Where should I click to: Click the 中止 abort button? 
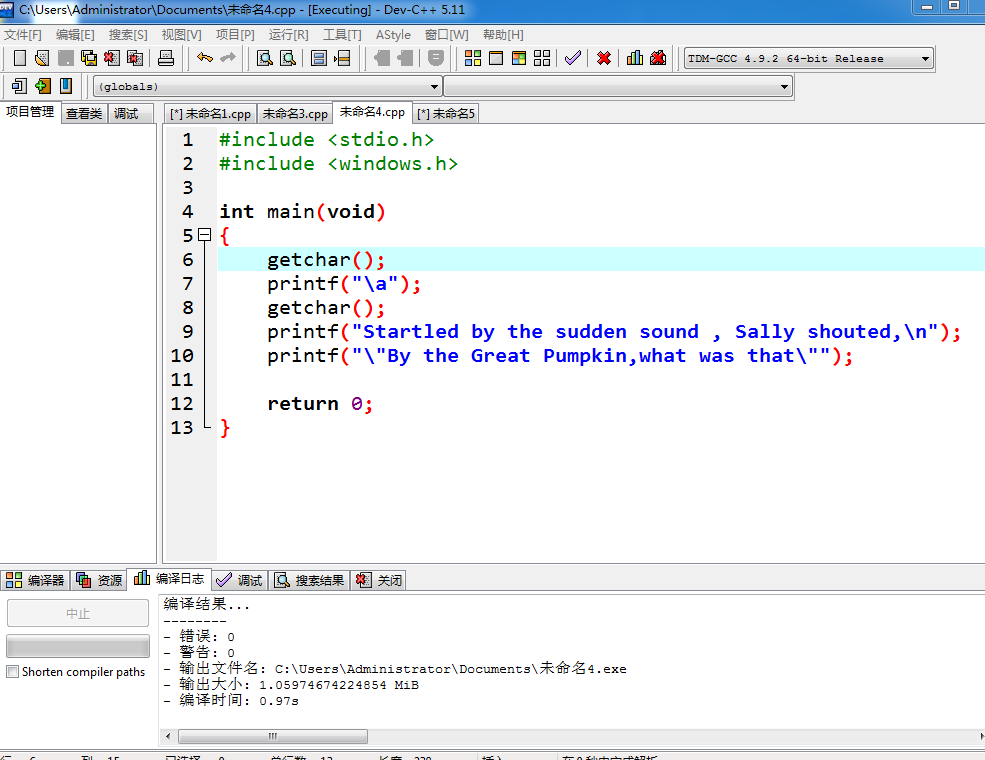(78, 613)
